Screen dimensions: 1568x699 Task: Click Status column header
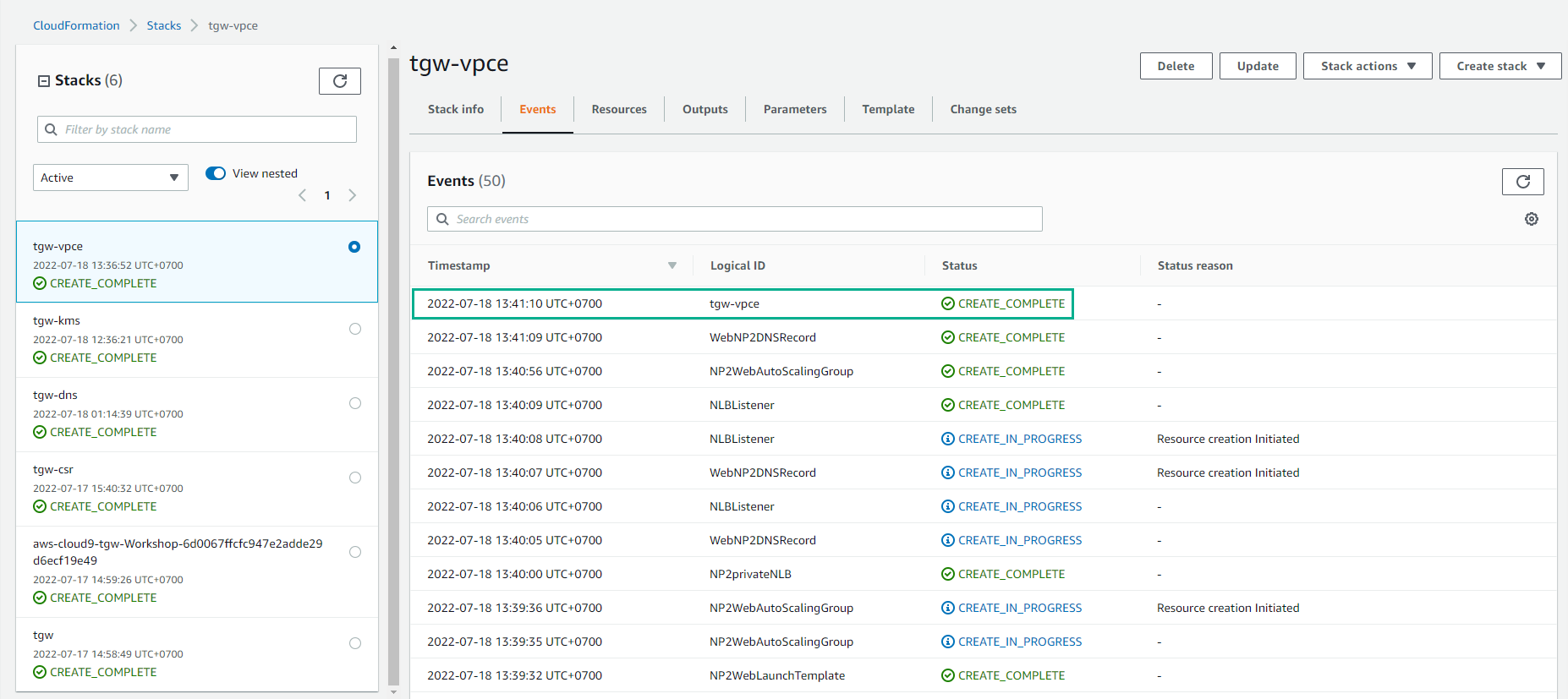click(959, 265)
